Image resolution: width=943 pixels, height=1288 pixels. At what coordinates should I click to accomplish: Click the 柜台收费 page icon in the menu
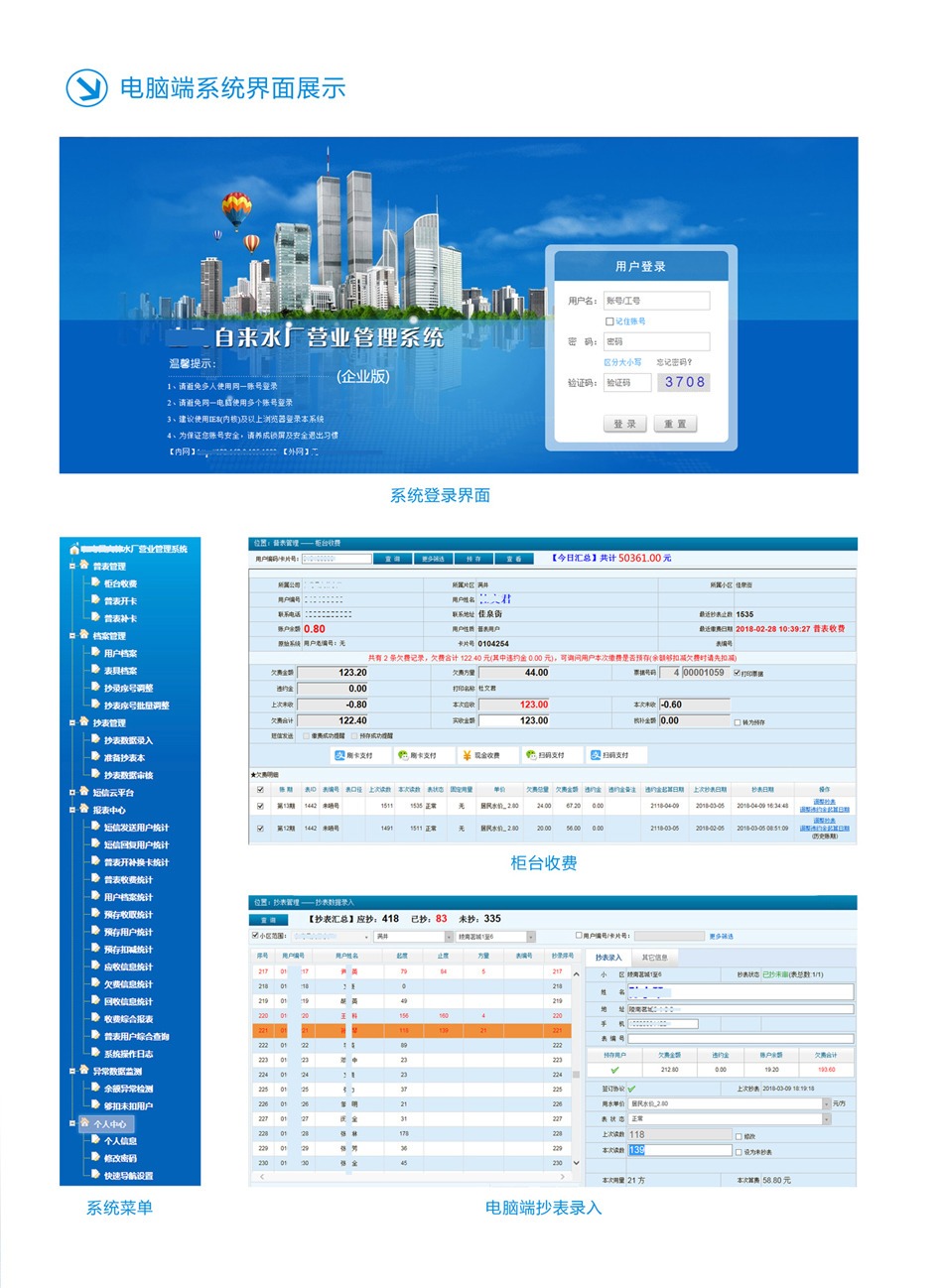pyautogui.click(x=95, y=583)
